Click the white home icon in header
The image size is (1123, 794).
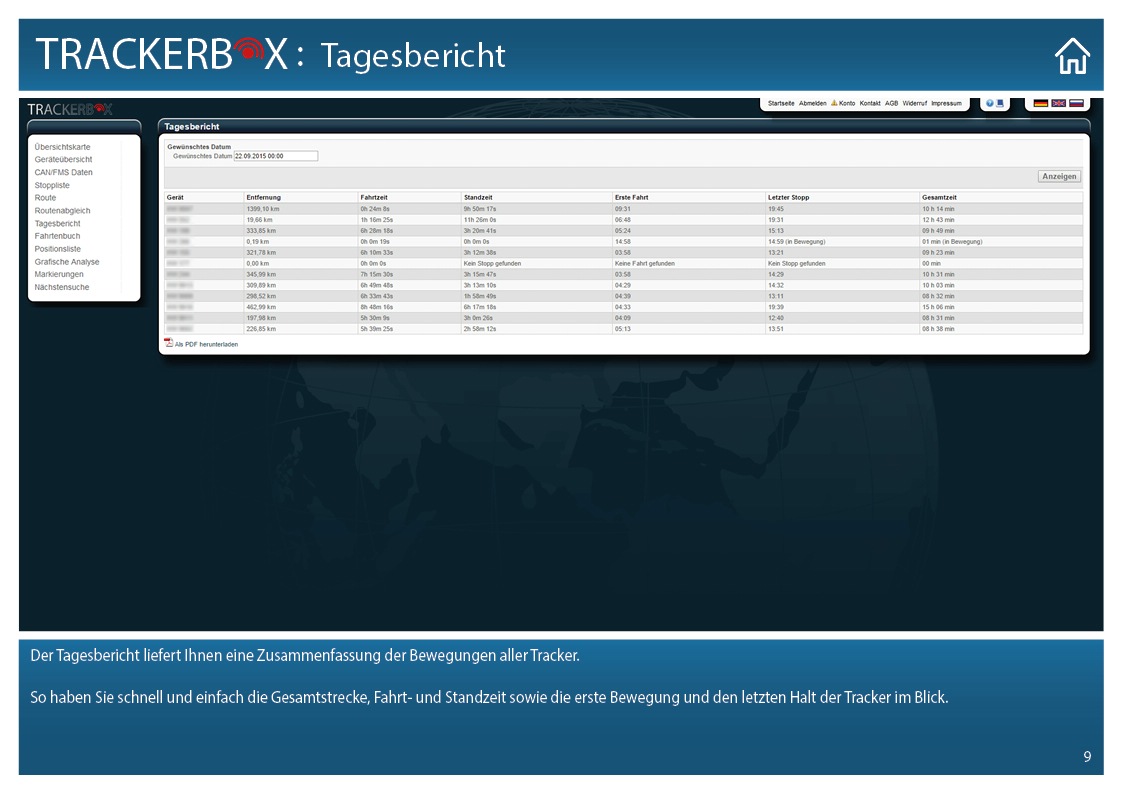1071,56
